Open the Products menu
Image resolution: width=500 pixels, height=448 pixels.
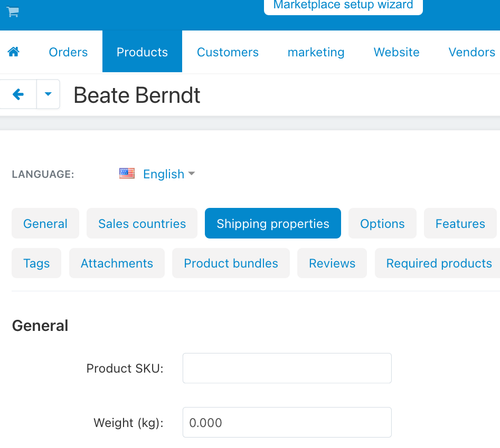tap(142, 52)
